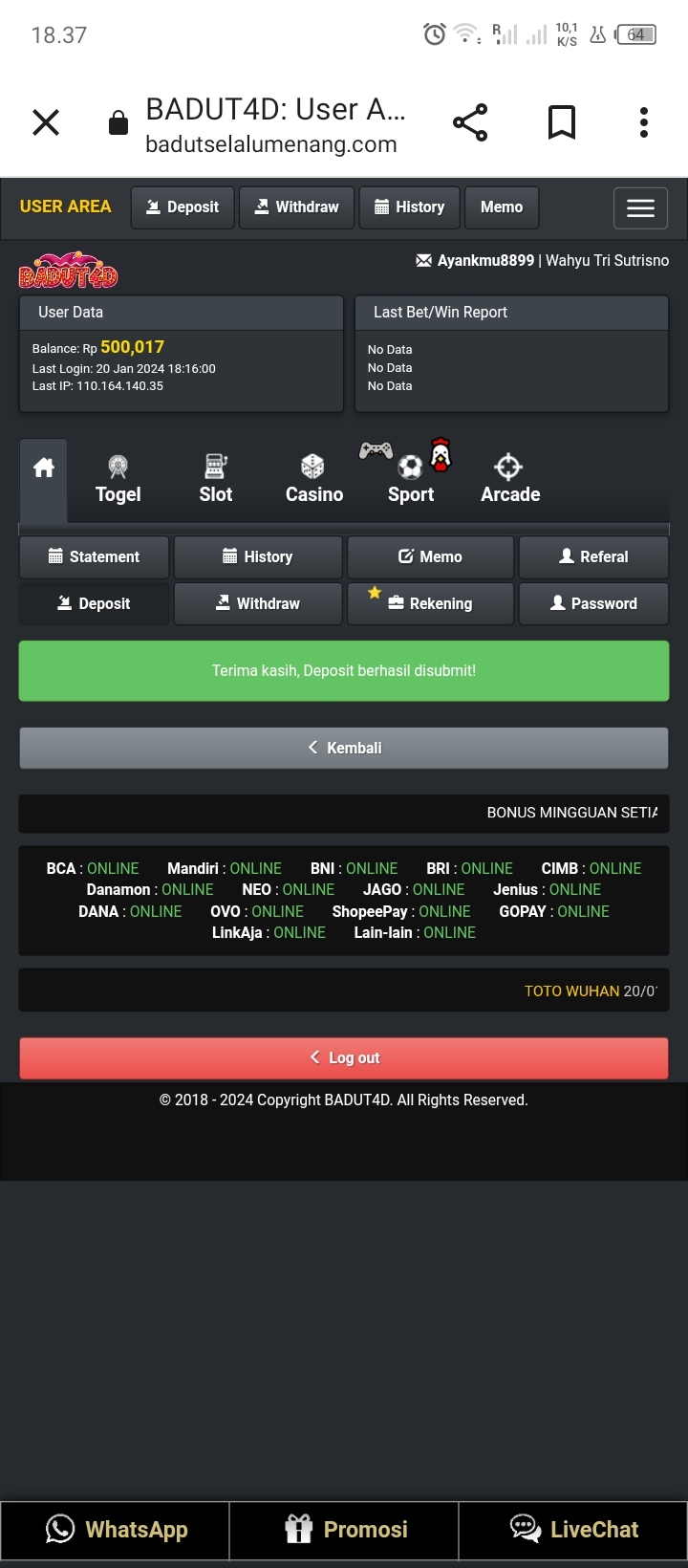Choose the Casino dice category
Screen dimensions: 688x1568
pos(313,479)
